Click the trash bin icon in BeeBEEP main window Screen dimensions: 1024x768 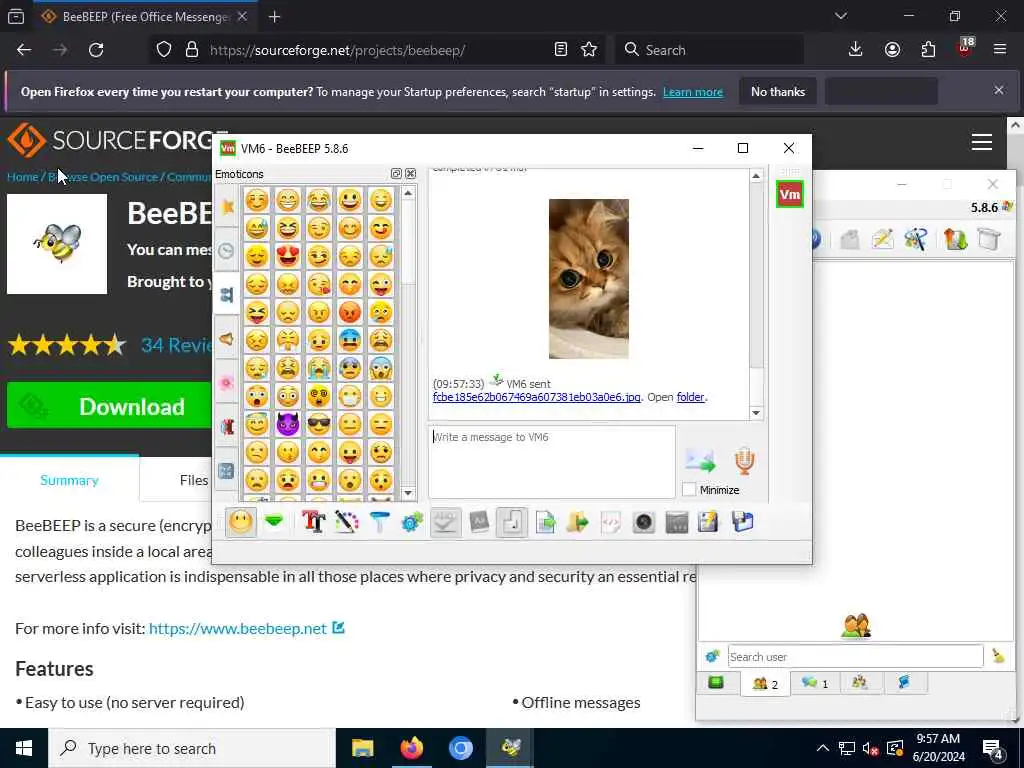click(x=989, y=239)
